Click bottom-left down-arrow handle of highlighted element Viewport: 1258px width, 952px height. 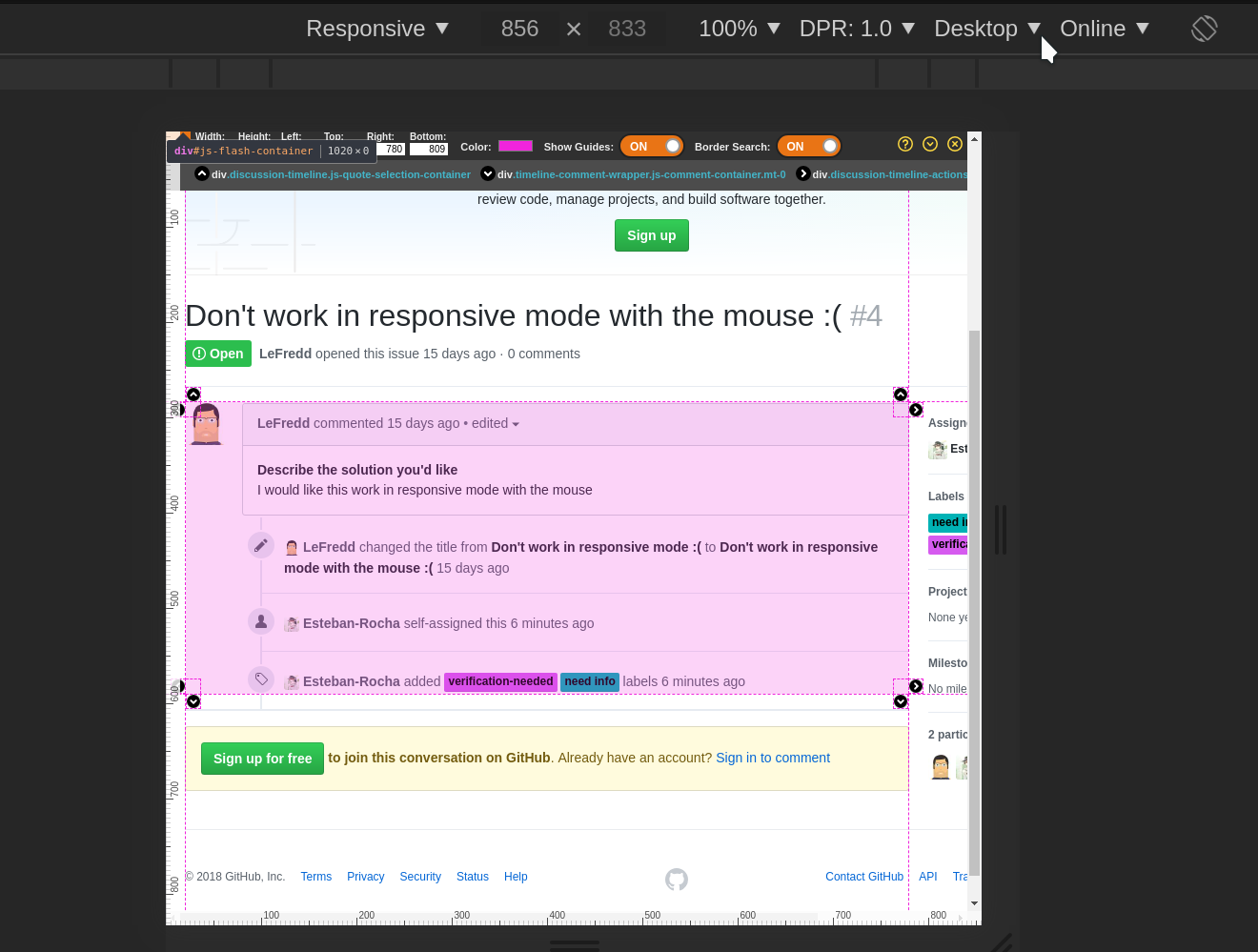click(x=193, y=701)
